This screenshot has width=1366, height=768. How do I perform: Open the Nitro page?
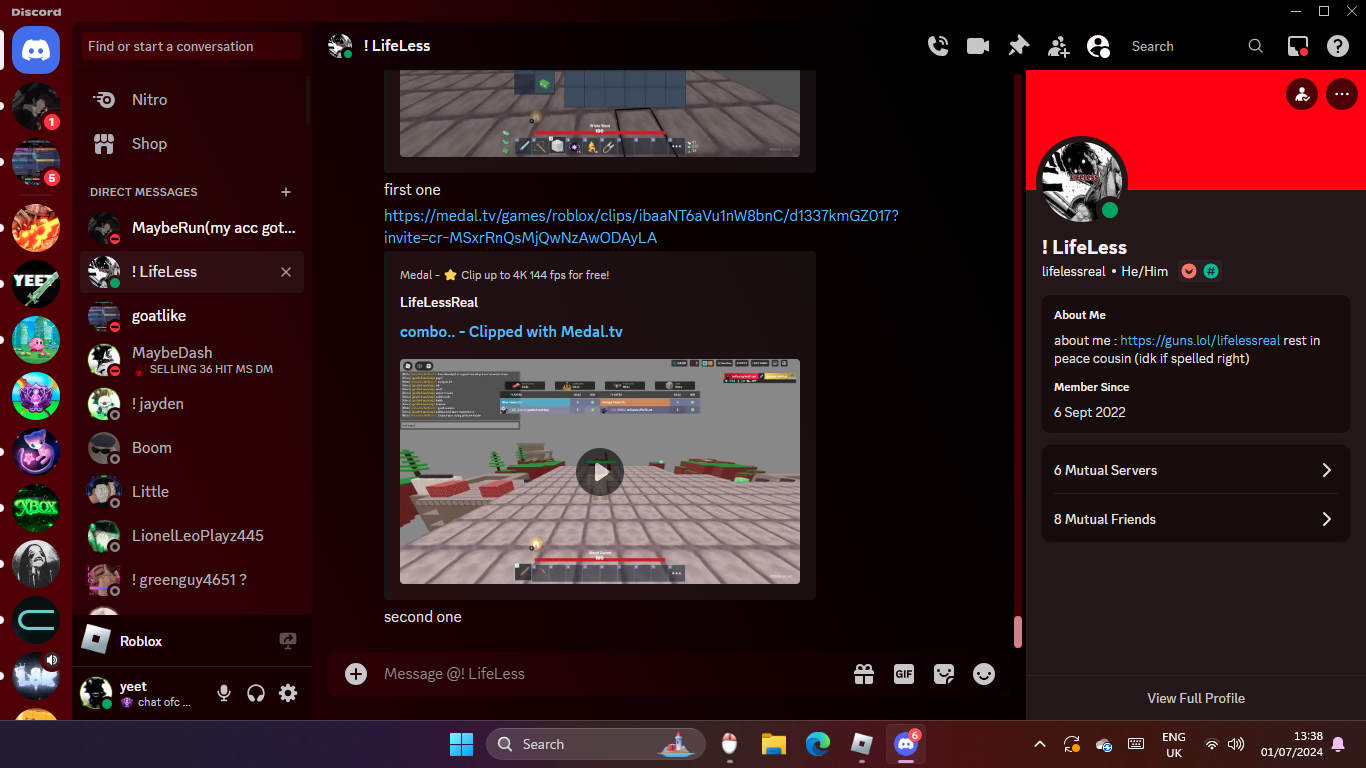[192, 100]
